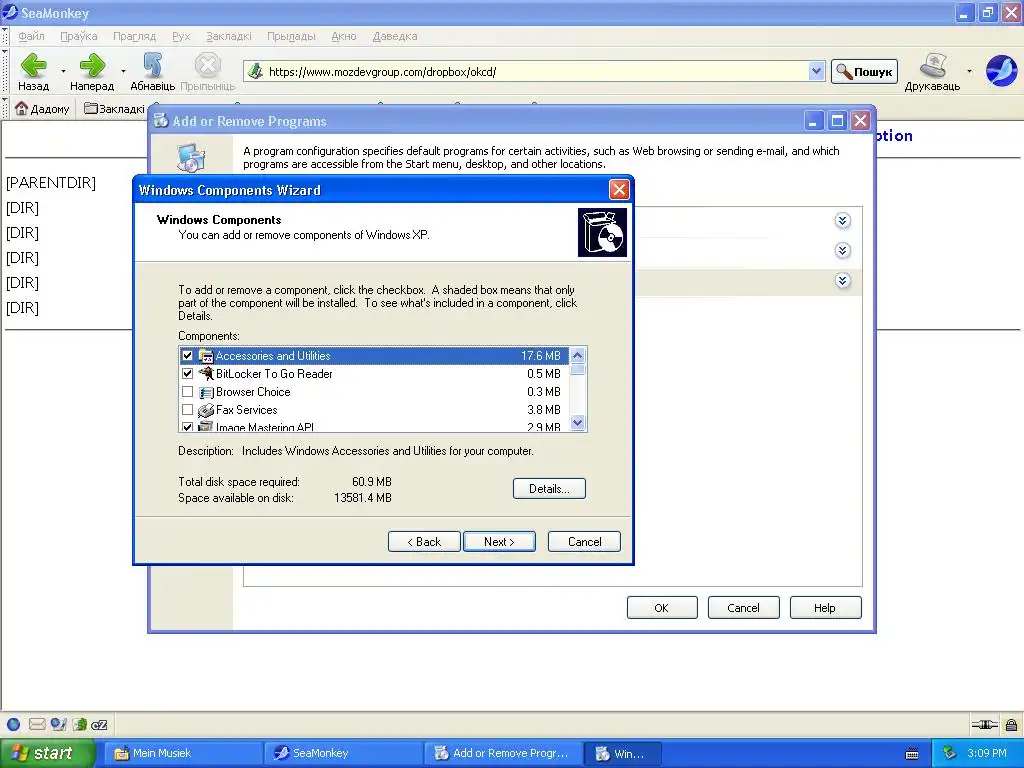Click the SeaMonkey throbber logo
This screenshot has height=768, width=1024.
[x=1000, y=71]
